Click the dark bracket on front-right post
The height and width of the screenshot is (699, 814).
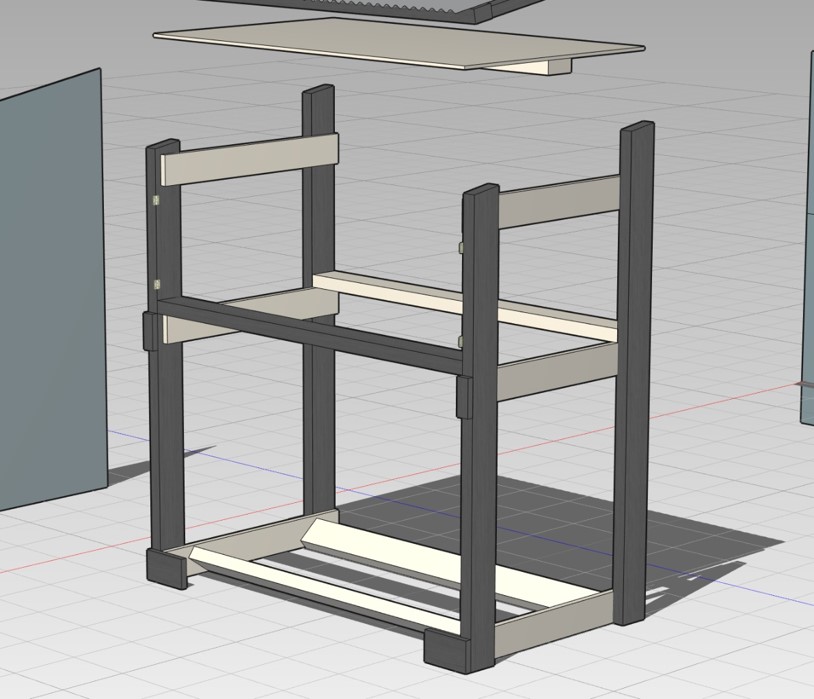click(x=464, y=396)
